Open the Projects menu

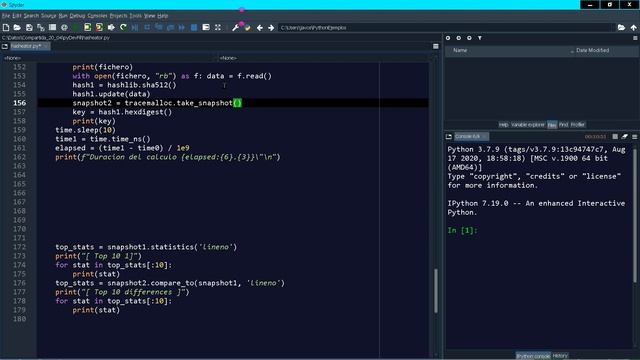pos(118,16)
